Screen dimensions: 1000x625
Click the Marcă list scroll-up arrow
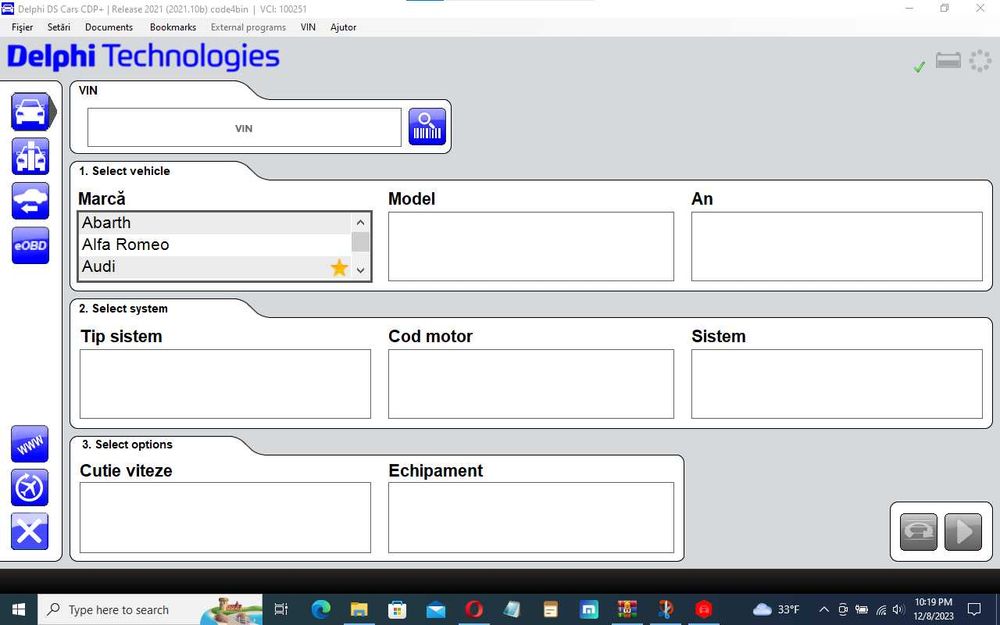[x=360, y=223]
